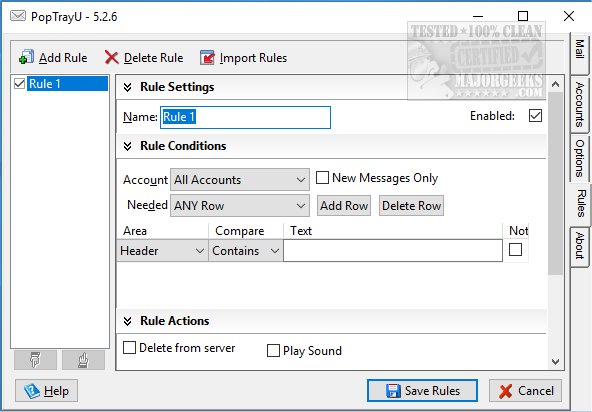Click the Delete Row button
Screen dimensions: 592x412
click(x=412, y=206)
